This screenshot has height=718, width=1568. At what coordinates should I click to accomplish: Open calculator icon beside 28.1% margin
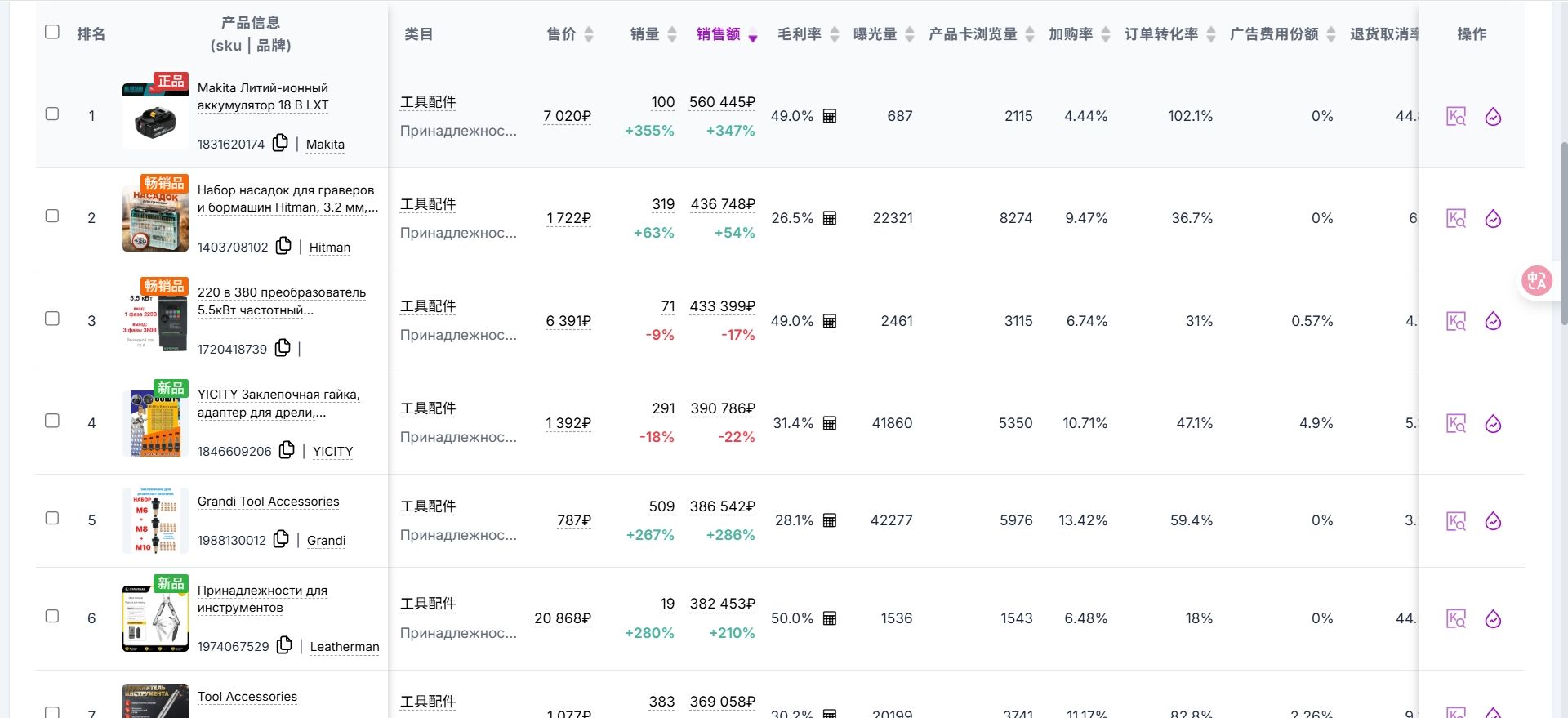coord(830,520)
